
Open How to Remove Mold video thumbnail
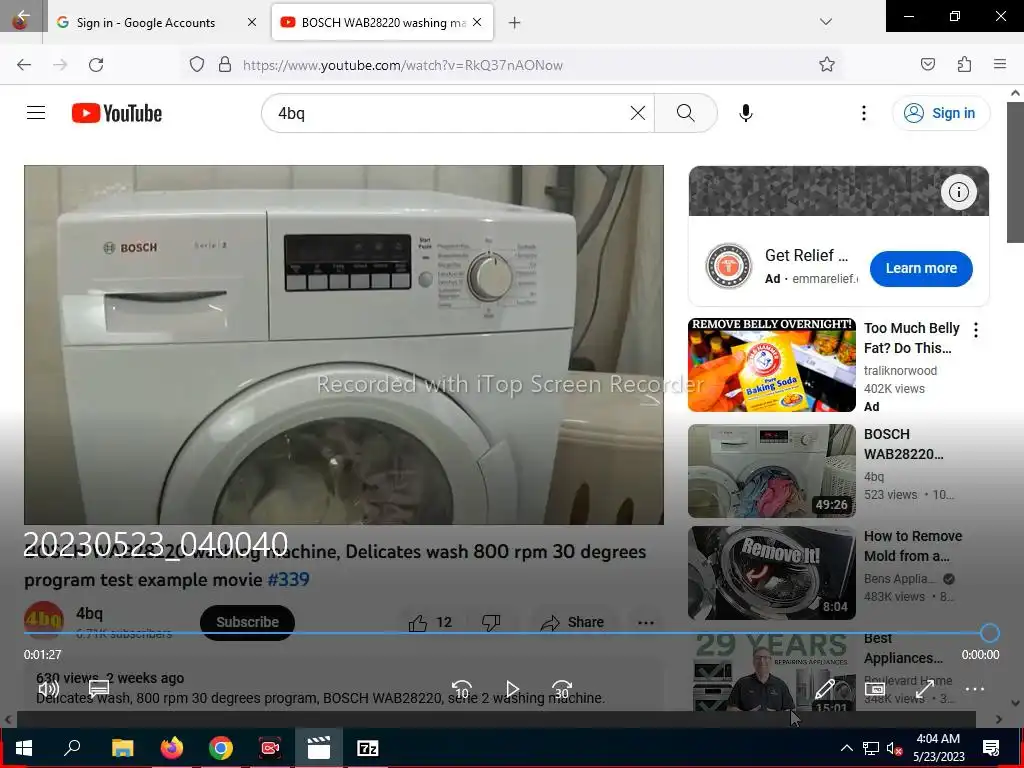[771, 573]
